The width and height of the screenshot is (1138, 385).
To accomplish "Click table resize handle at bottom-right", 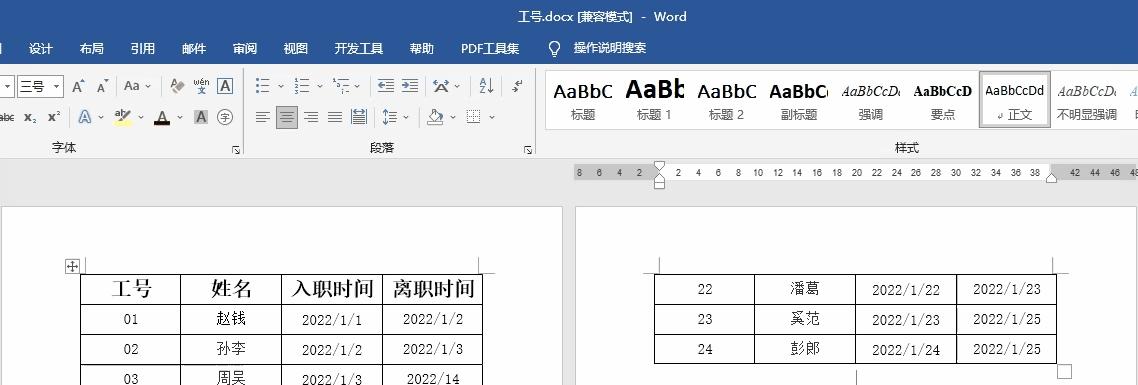I will (x=1064, y=372).
